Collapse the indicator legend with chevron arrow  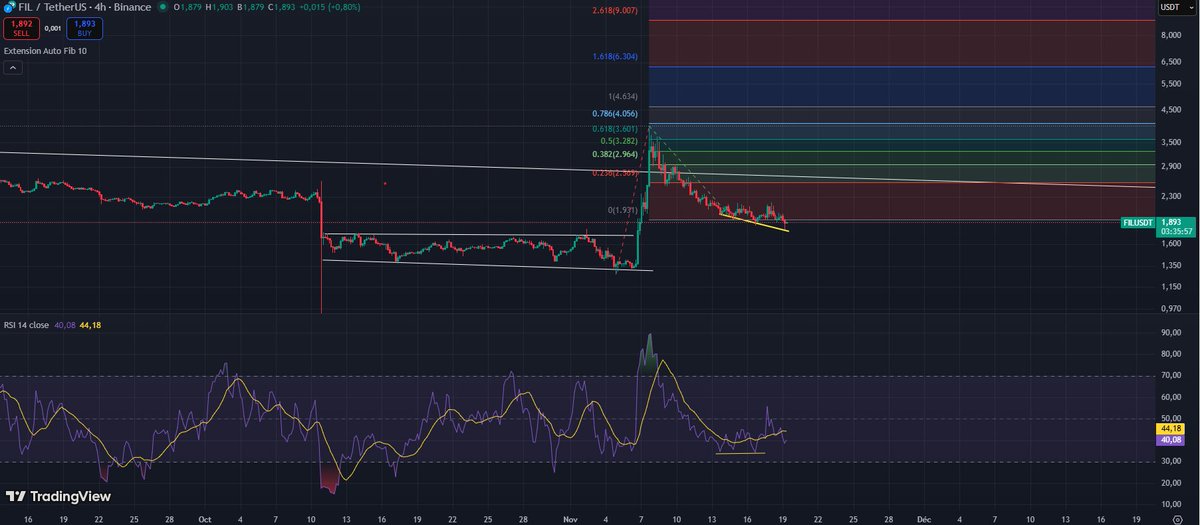14,68
